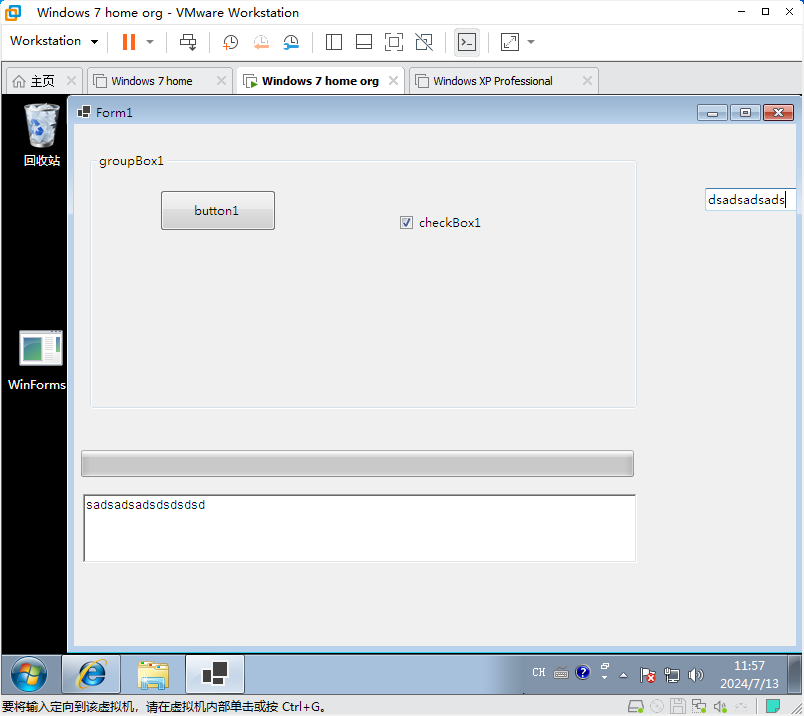Expand the power options dropdown arrow
This screenshot has width=804, height=716.
pyautogui.click(x=150, y=42)
